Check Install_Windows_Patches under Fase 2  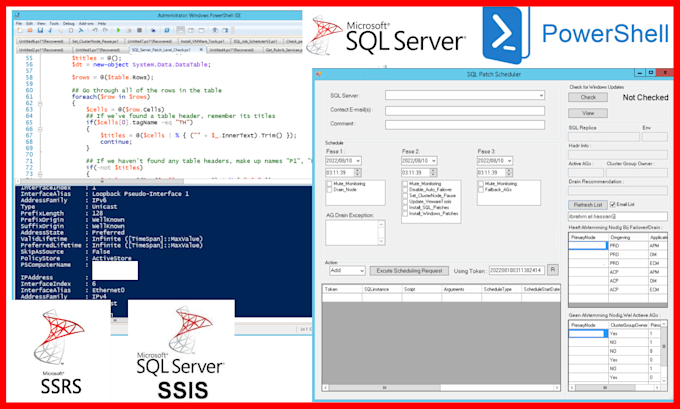pyautogui.click(x=405, y=214)
